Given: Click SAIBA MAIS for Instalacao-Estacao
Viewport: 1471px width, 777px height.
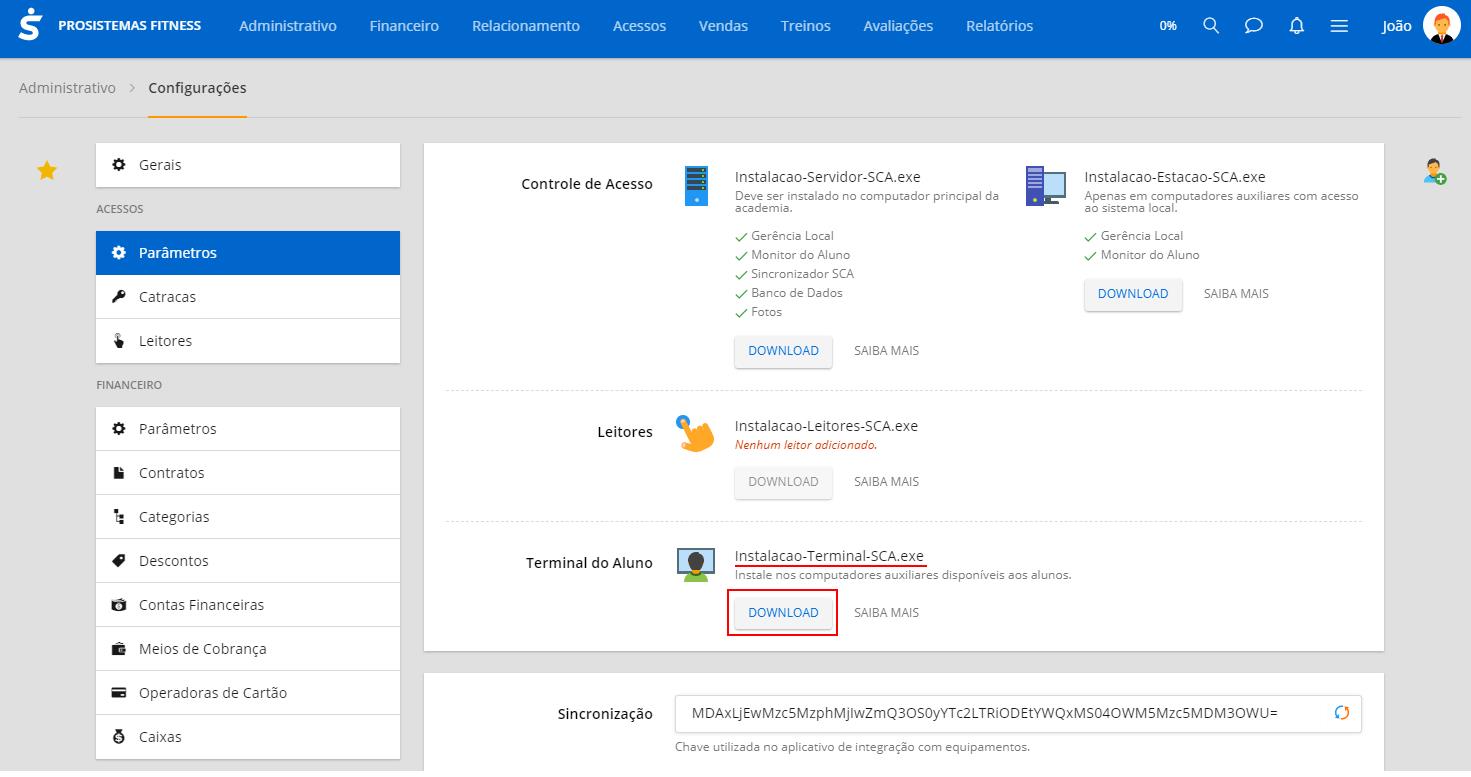Looking at the screenshot, I should coord(1236,294).
